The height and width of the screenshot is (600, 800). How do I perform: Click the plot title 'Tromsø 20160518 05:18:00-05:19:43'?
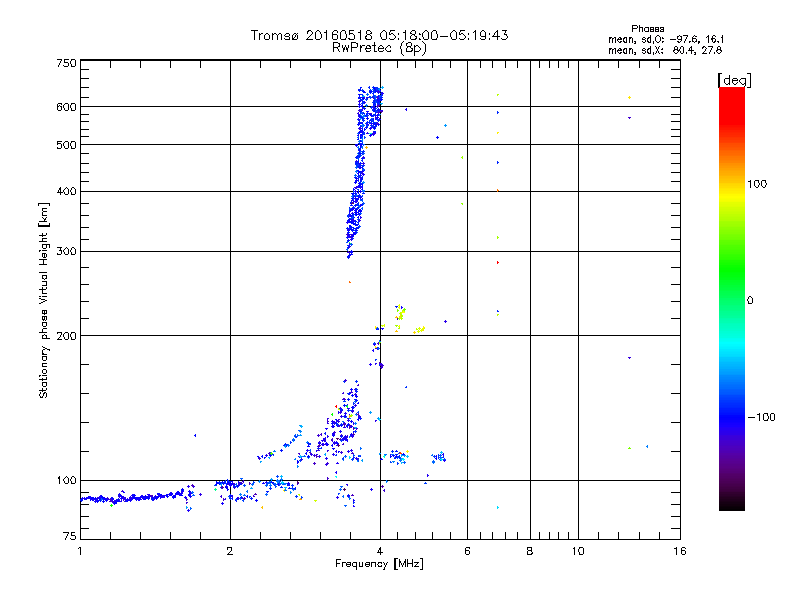pos(379,35)
